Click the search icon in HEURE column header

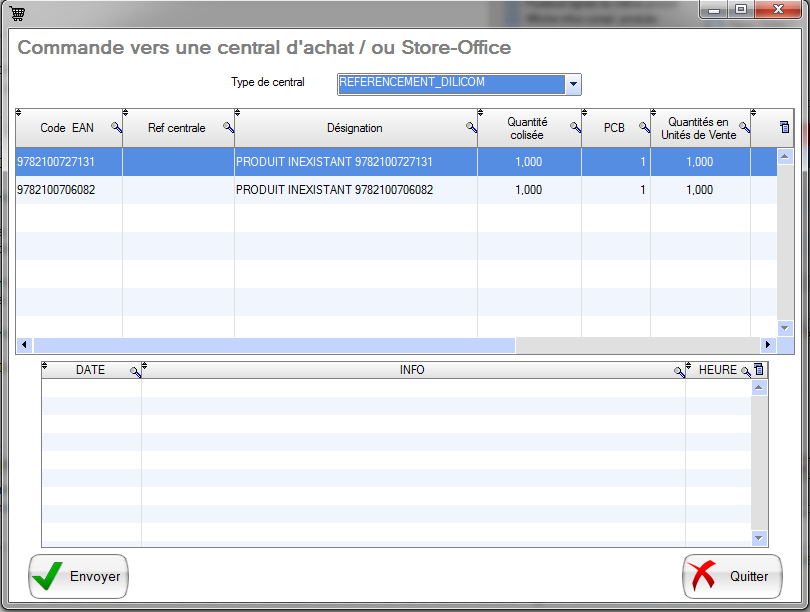746,371
